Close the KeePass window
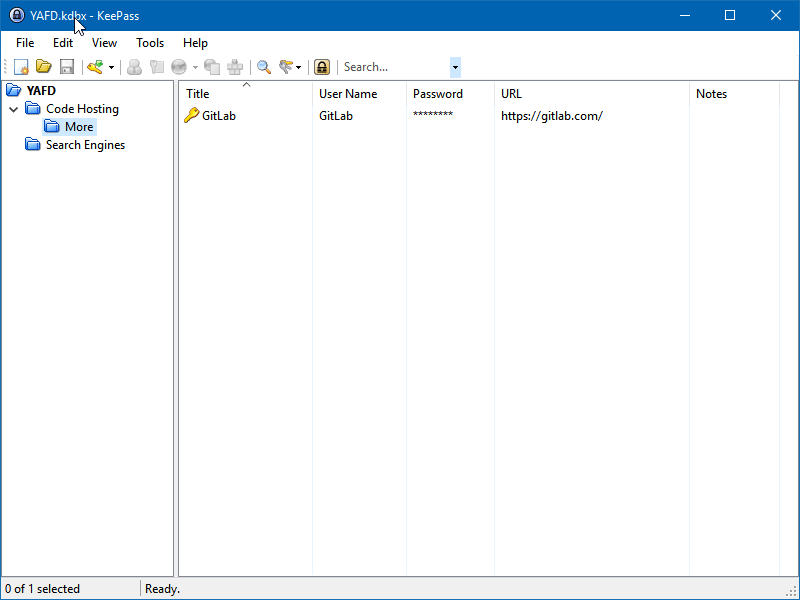Screen dimensions: 800x600 tap(776, 15)
